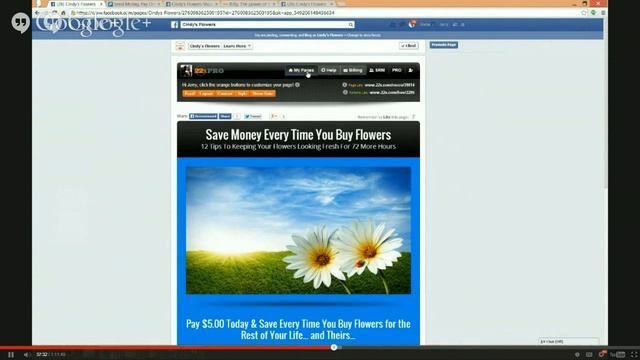Image resolution: width=640 pixels, height=360 pixels.
Task: Mute the video volume
Action: (27, 355)
